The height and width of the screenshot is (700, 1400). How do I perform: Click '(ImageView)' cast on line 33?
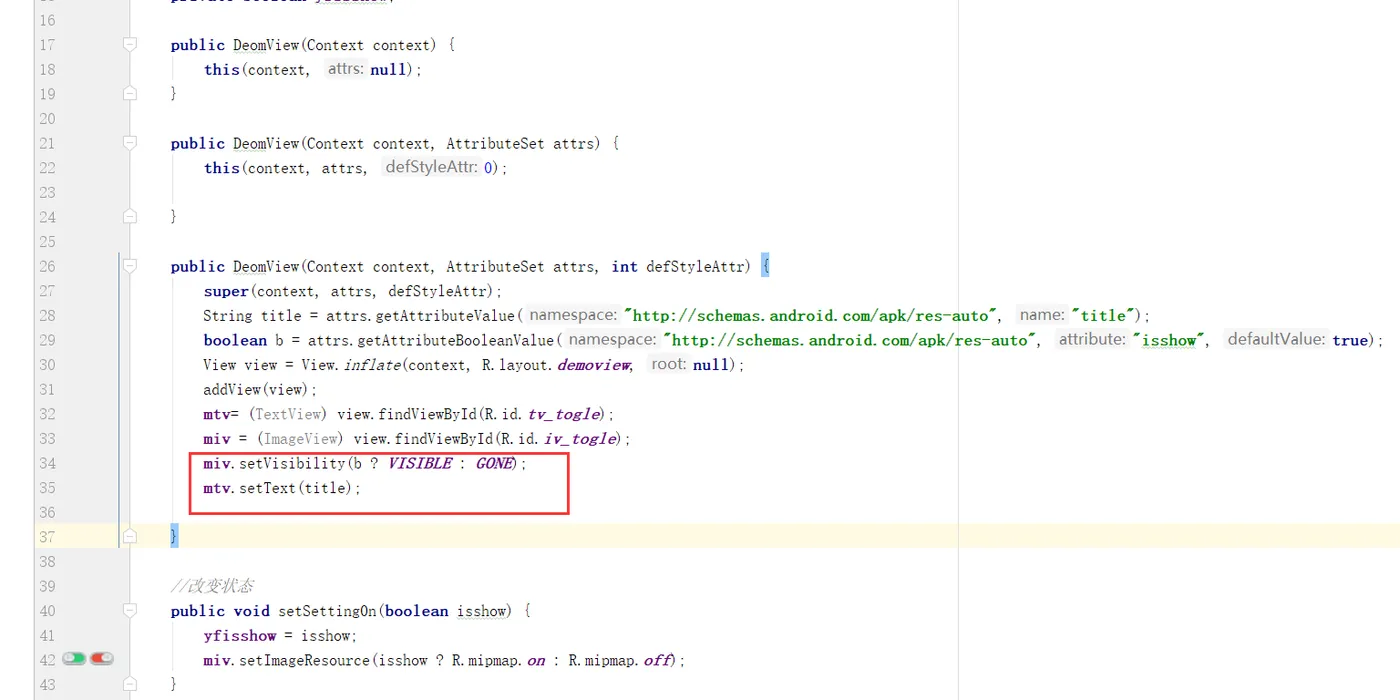301,439
